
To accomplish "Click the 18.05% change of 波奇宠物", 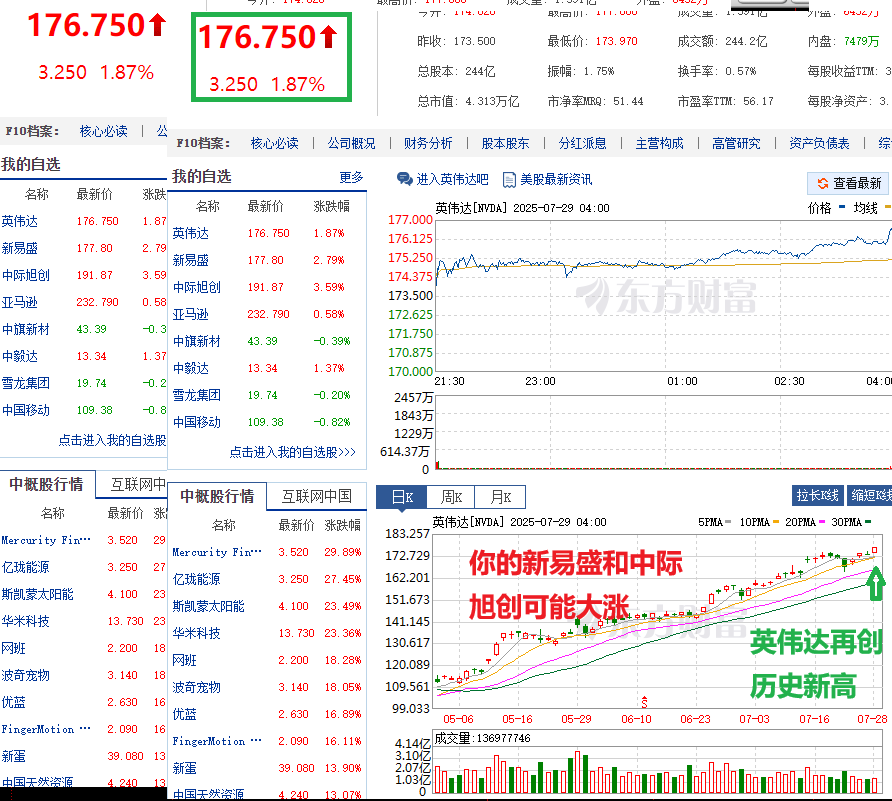I will pos(342,687).
